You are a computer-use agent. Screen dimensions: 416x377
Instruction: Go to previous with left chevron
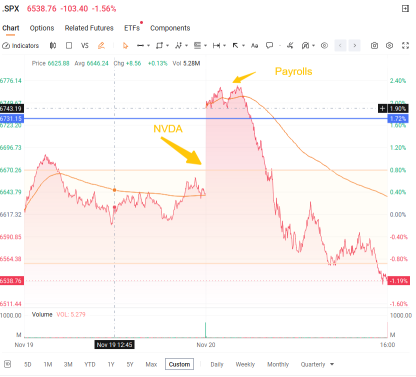pyautogui.click(x=340, y=45)
